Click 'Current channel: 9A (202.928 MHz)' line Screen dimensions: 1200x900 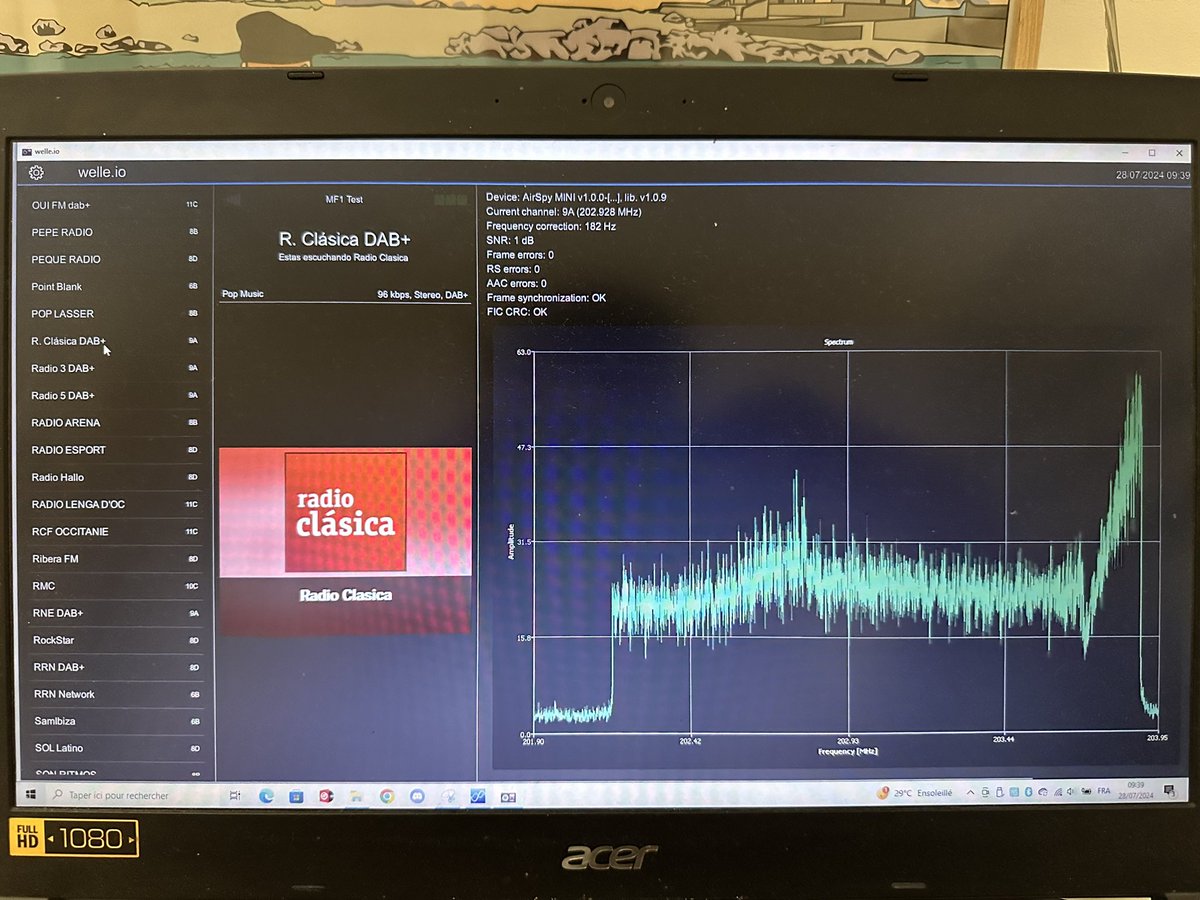pos(564,212)
